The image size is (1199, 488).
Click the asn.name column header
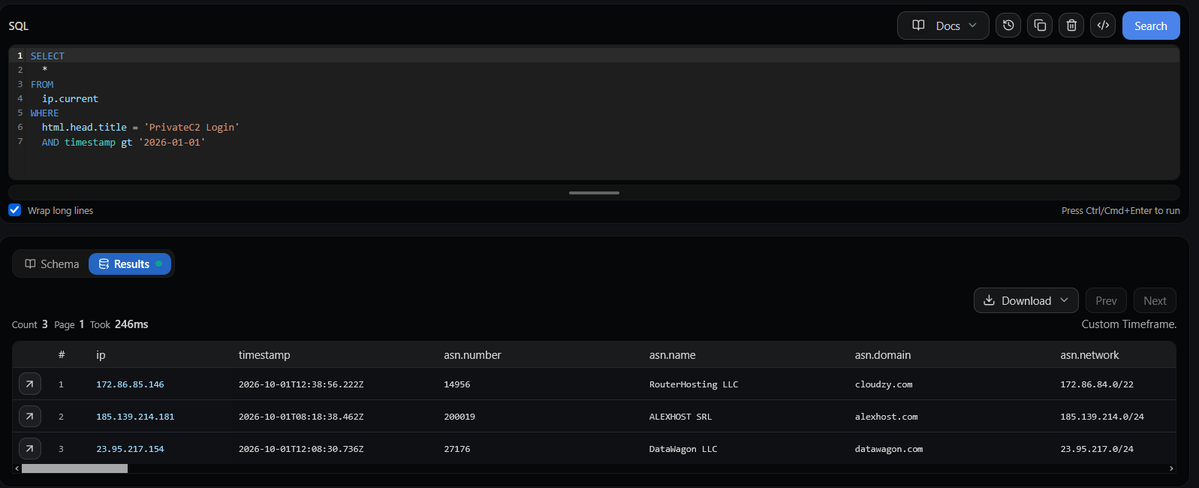point(672,355)
